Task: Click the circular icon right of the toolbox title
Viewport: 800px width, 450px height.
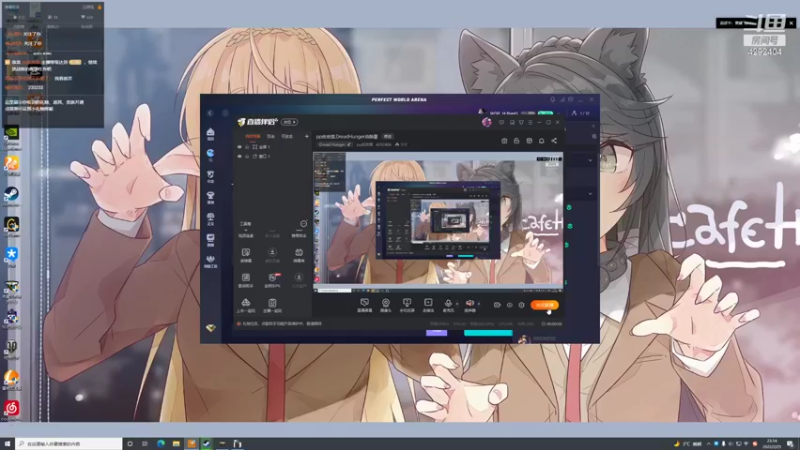Action: tap(304, 223)
